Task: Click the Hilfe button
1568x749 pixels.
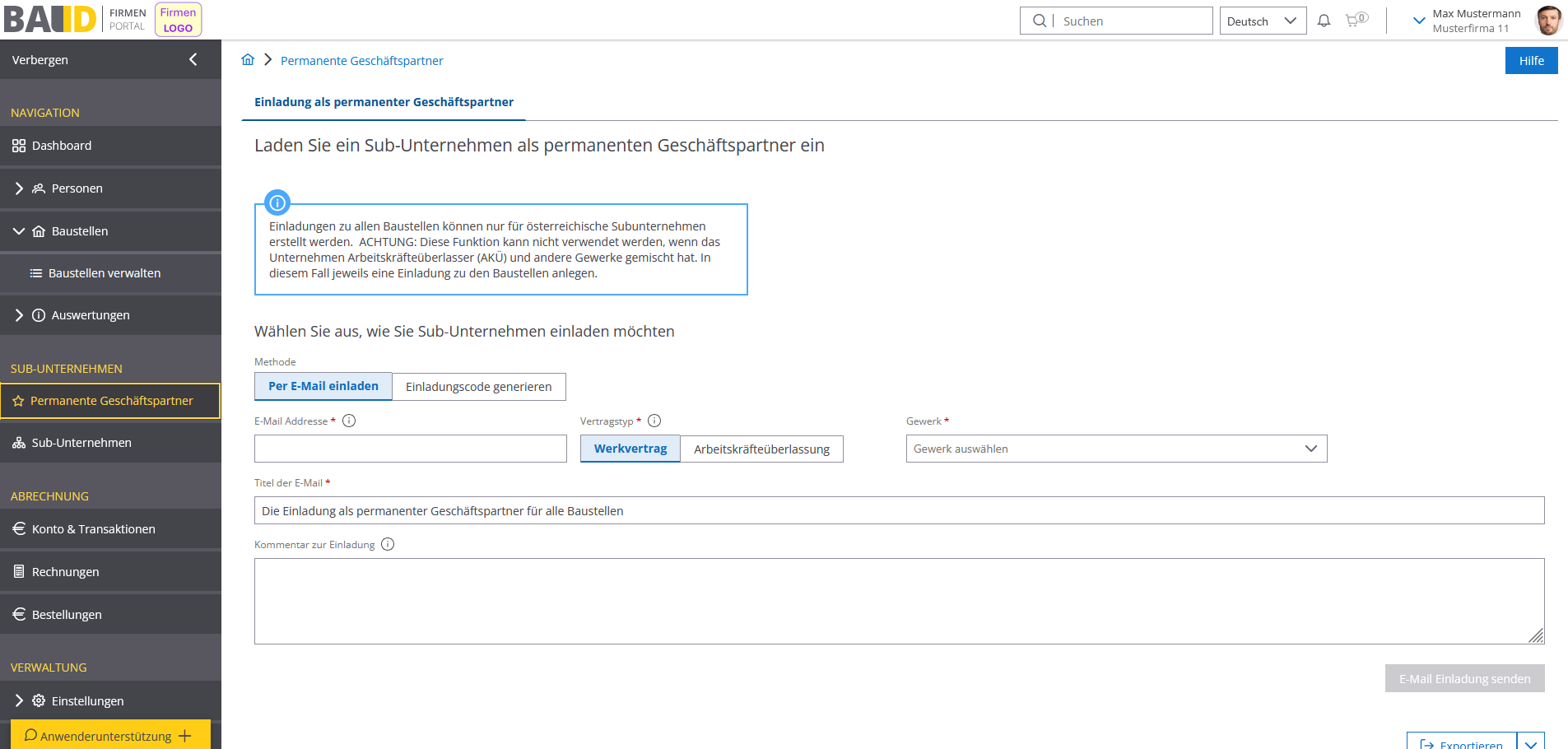Action: click(x=1531, y=61)
